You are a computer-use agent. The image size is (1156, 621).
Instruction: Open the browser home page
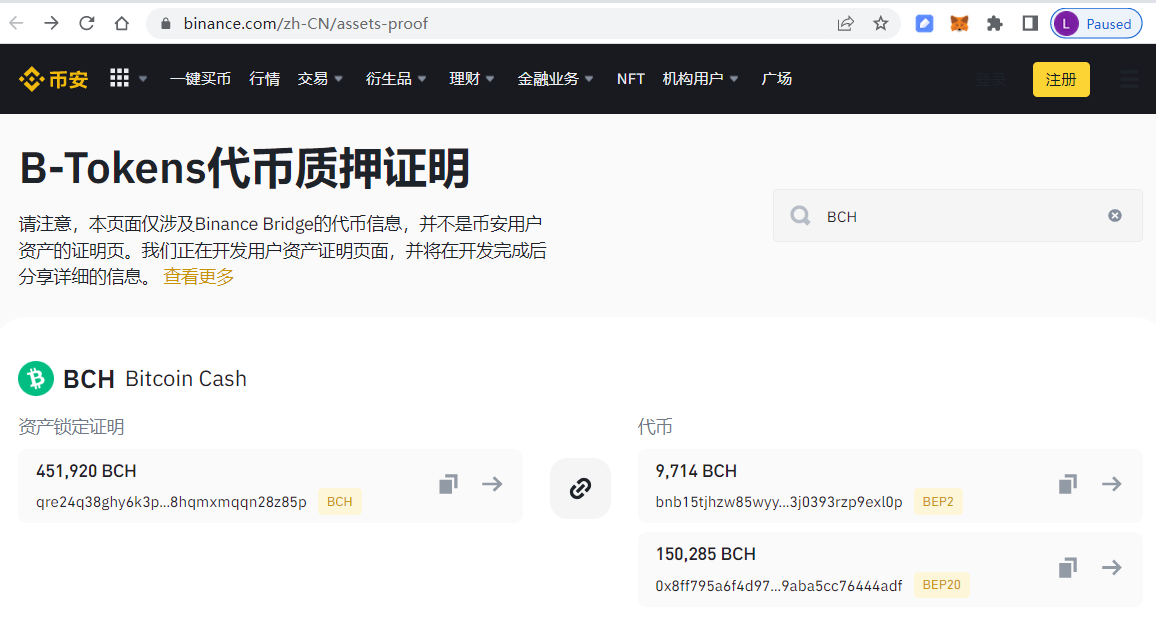tap(122, 24)
